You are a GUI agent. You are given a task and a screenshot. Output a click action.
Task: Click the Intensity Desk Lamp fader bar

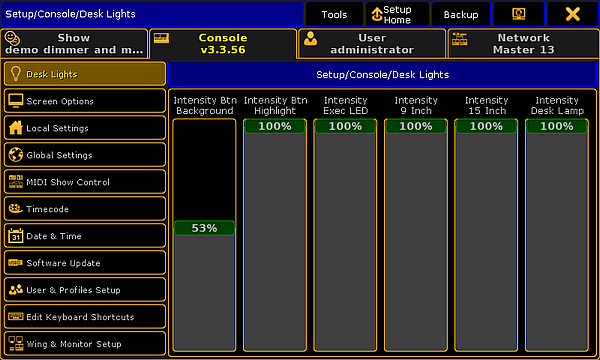557,235
